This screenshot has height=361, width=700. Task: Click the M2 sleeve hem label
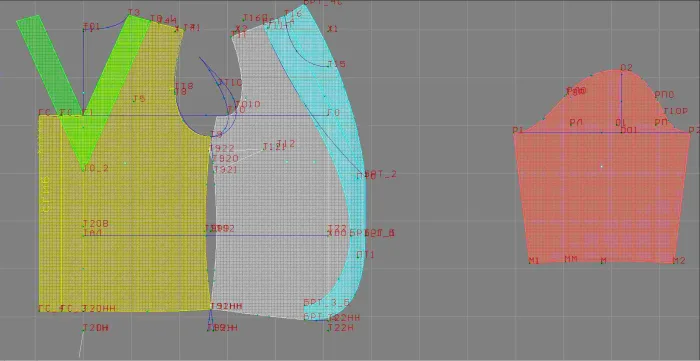coord(679,261)
